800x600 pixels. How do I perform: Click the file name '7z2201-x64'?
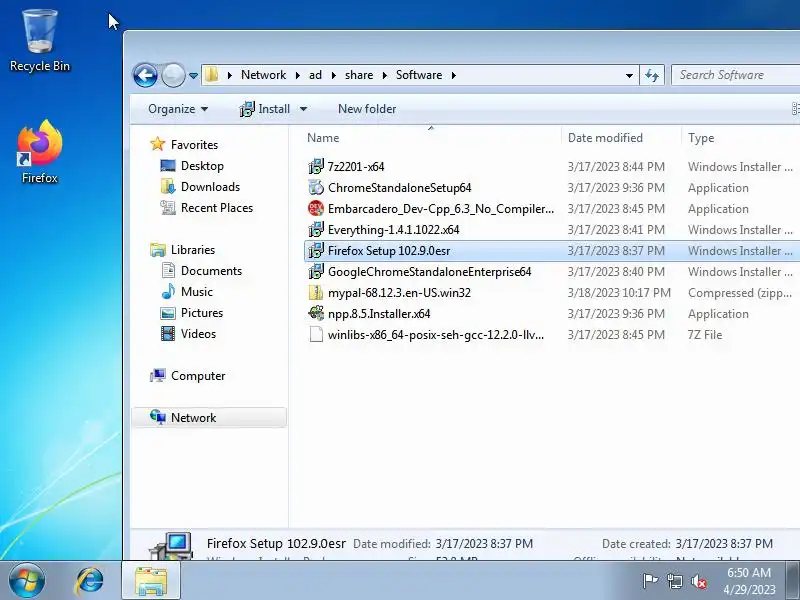[356, 167]
